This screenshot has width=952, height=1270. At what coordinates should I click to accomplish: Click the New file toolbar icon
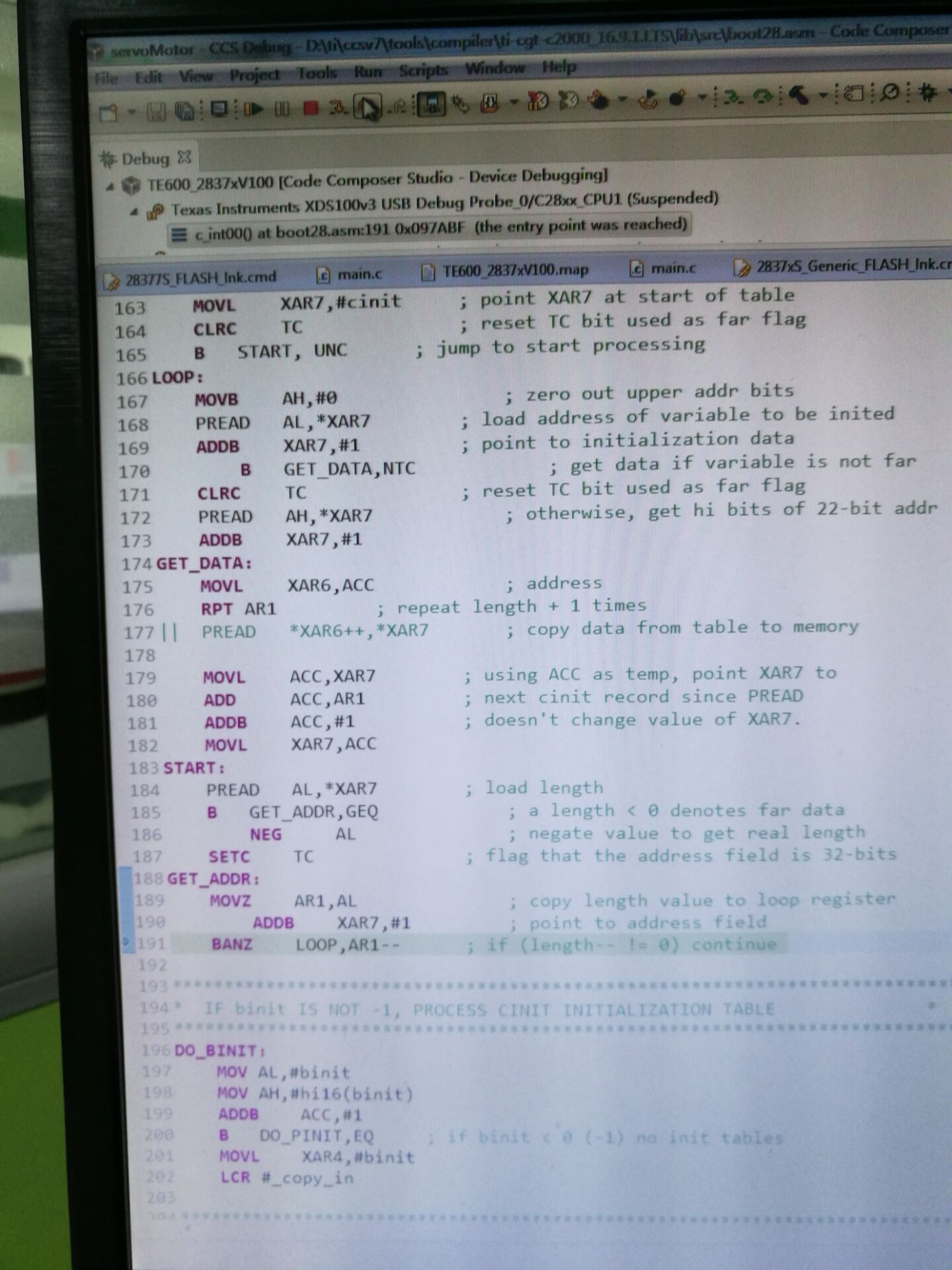click(x=108, y=112)
